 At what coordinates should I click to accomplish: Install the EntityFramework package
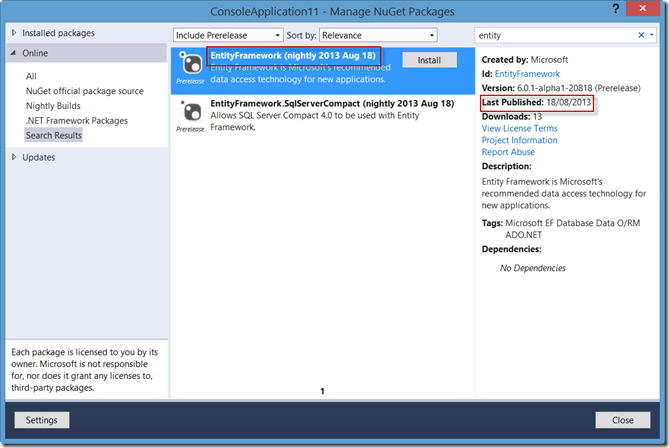(429, 60)
